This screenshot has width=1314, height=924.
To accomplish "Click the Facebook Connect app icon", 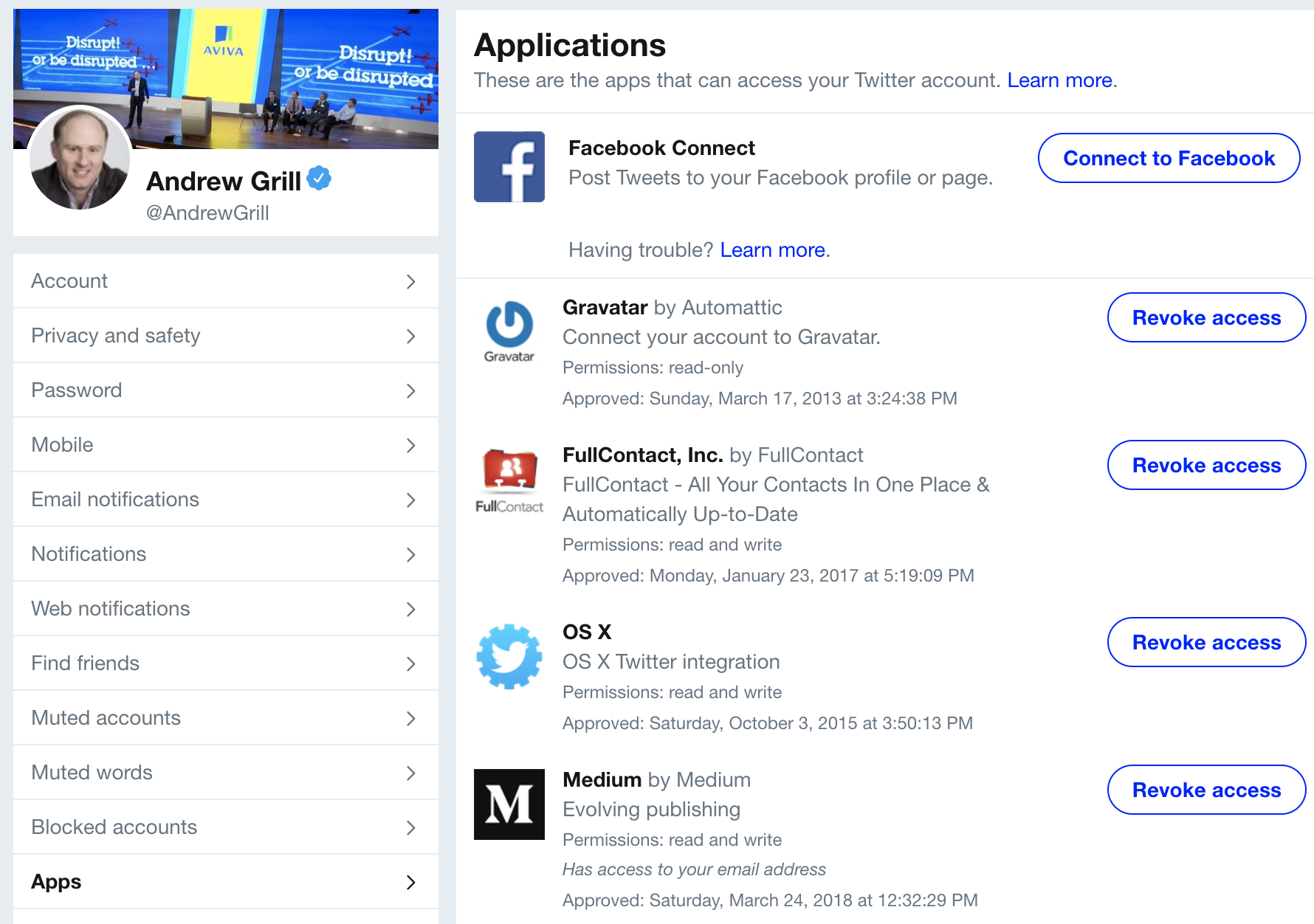I will (509, 167).
